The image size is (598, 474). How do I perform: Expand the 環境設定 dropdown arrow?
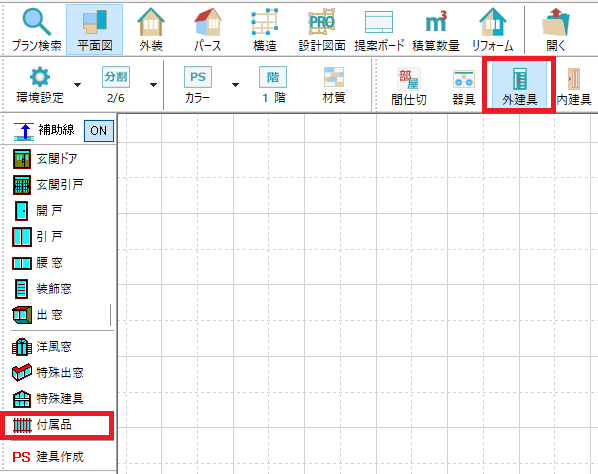pos(77,85)
